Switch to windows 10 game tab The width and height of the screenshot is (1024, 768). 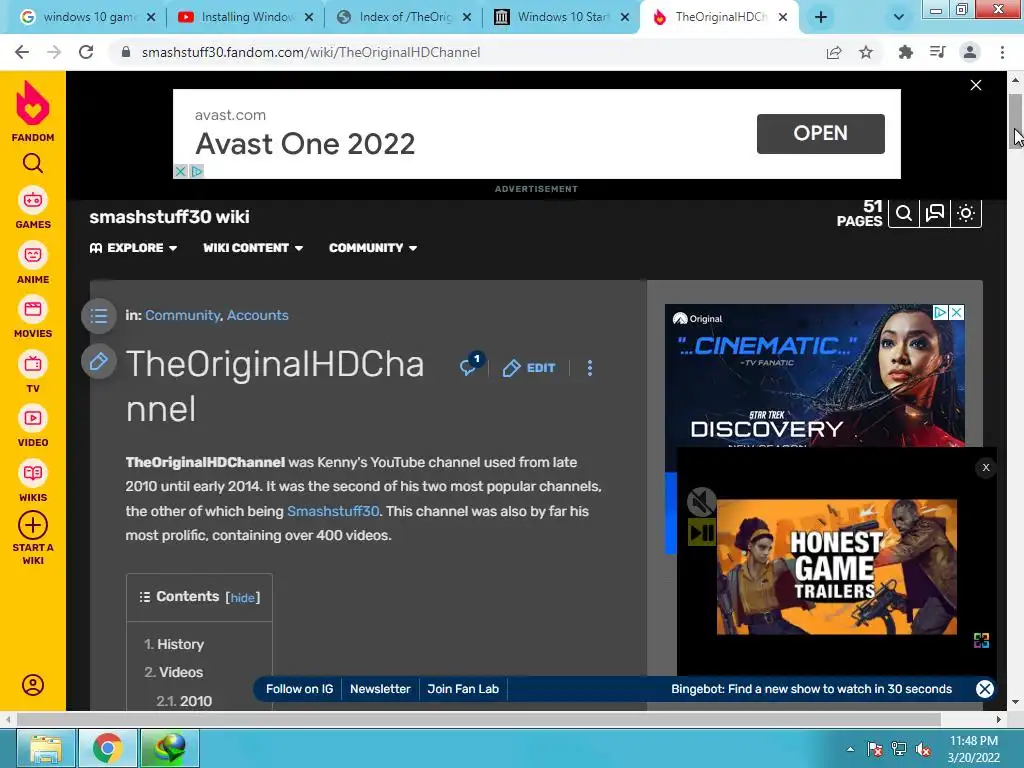(87, 17)
